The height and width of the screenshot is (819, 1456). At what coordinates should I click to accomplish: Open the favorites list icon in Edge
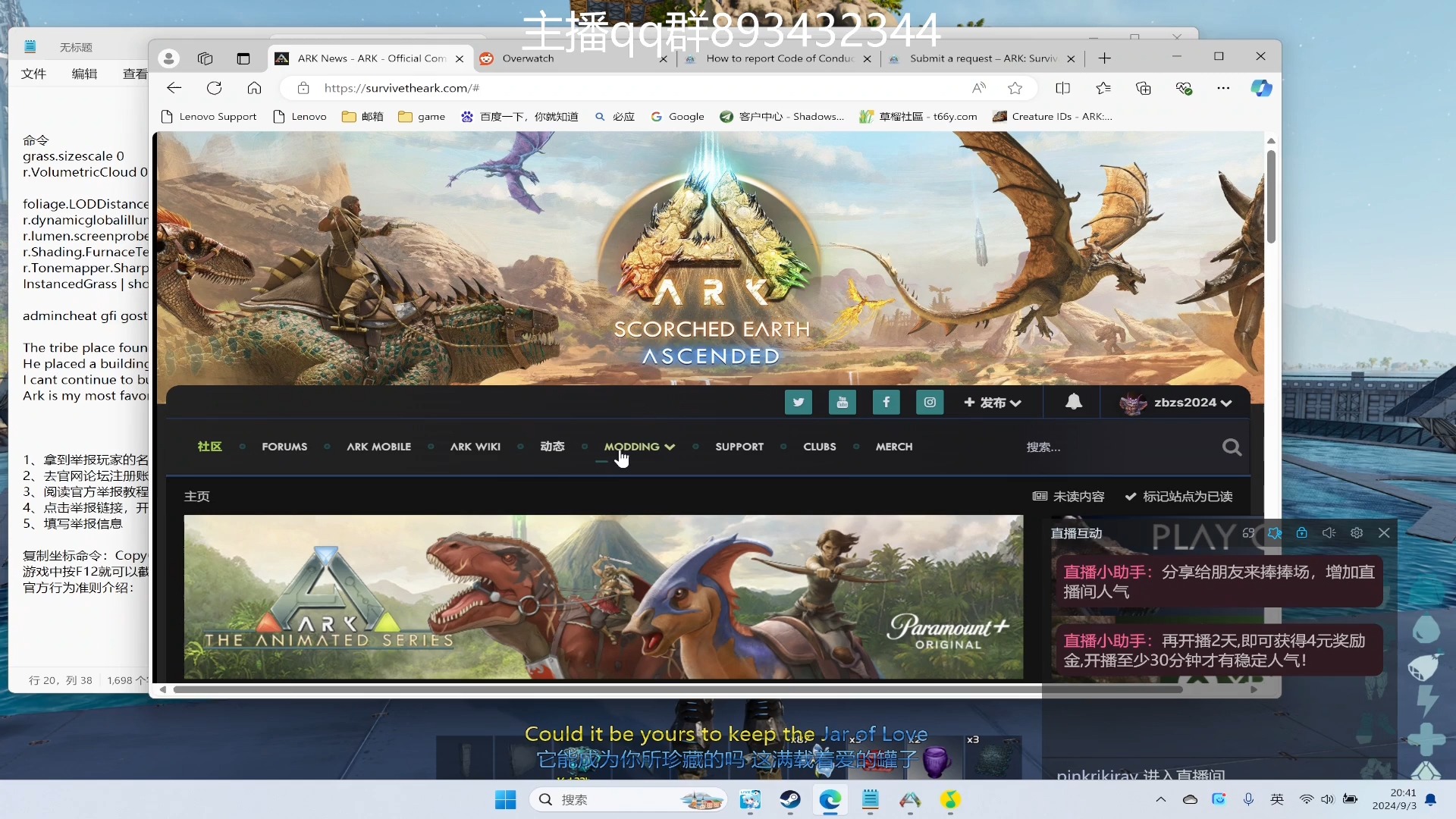(x=1103, y=88)
